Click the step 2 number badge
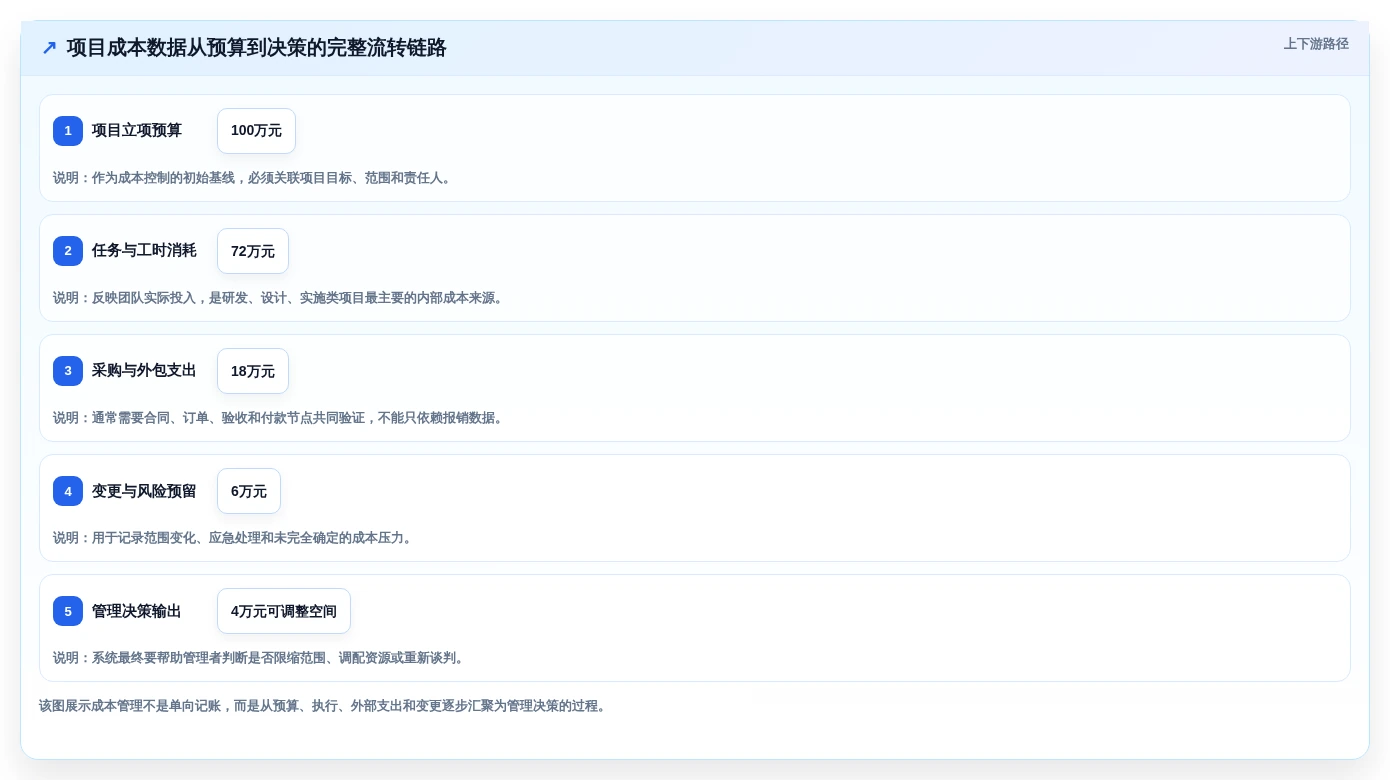 [68, 251]
